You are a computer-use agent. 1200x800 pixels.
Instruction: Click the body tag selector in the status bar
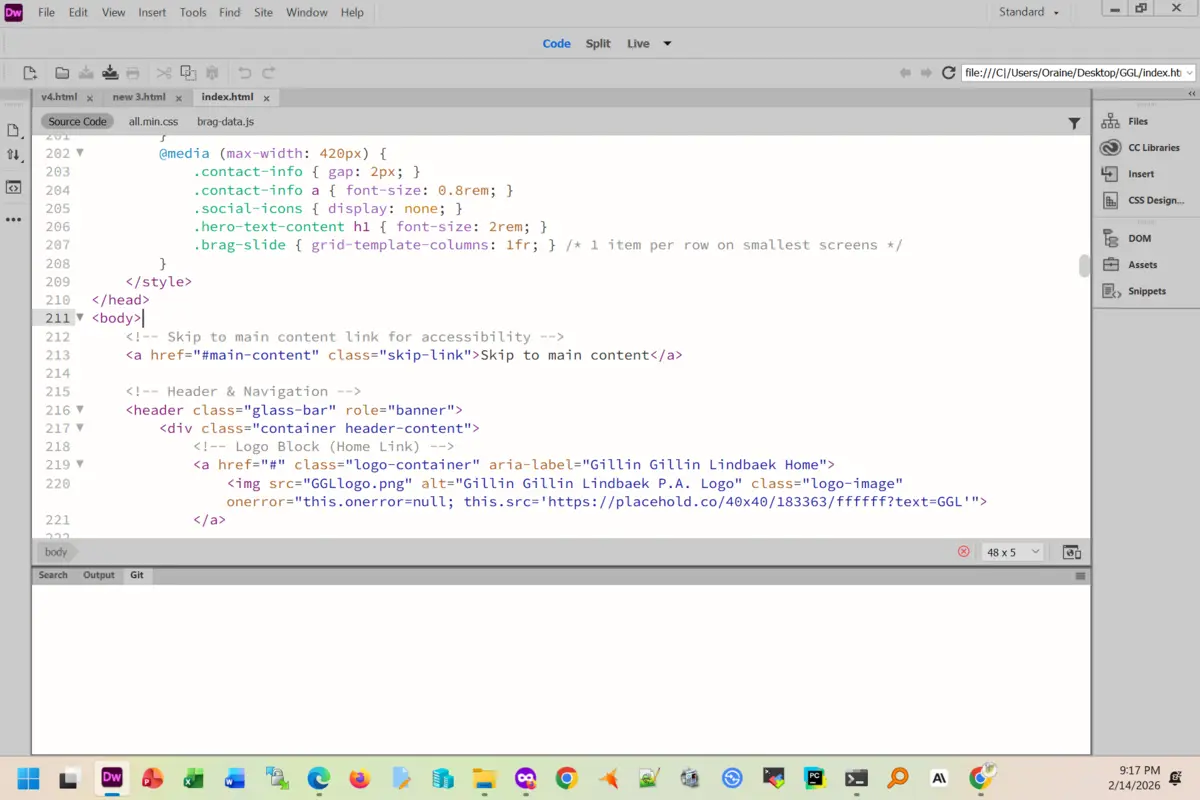point(55,551)
